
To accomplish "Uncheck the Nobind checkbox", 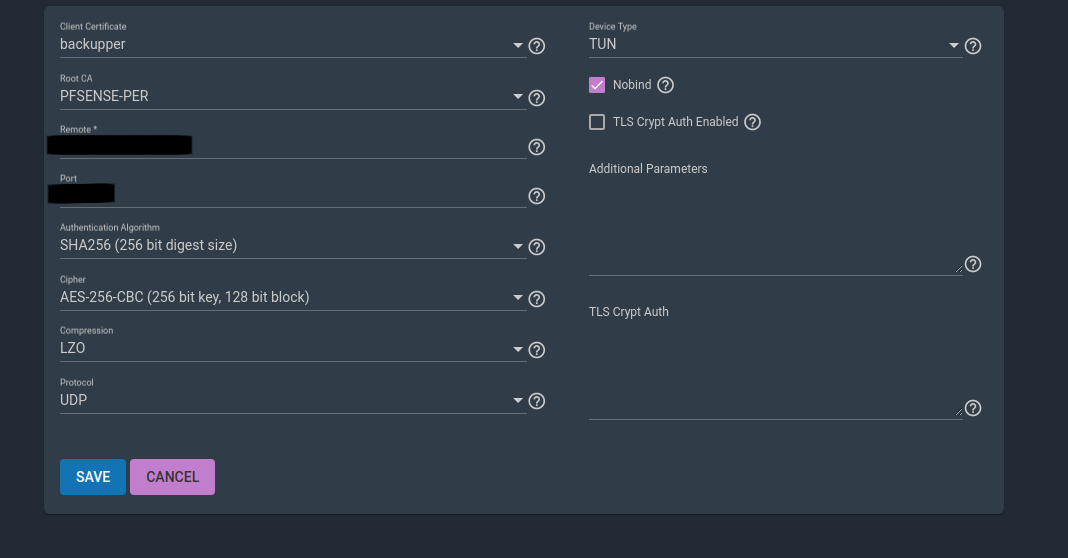I will (597, 85).
